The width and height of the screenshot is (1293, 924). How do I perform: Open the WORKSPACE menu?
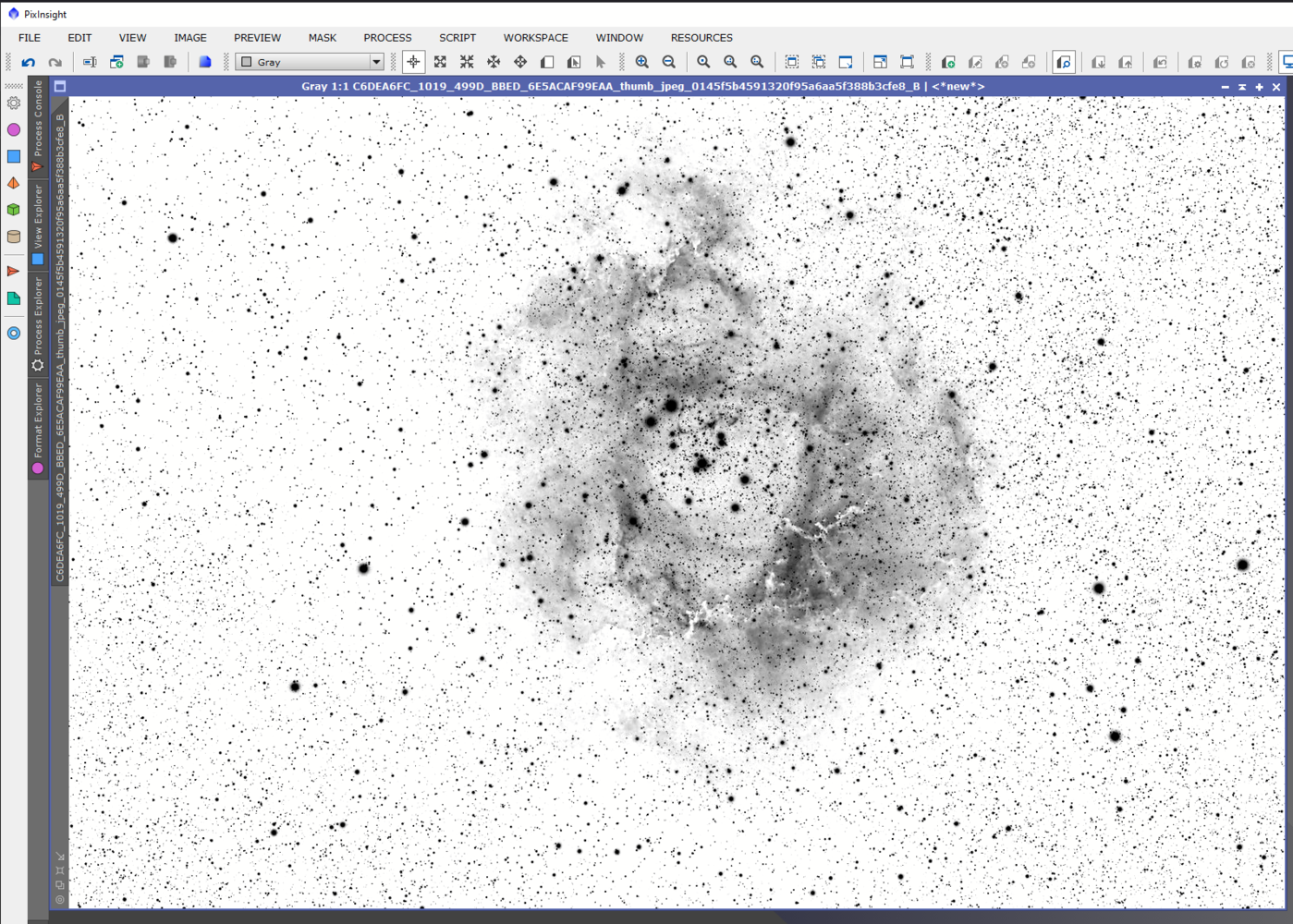point(536,38)
